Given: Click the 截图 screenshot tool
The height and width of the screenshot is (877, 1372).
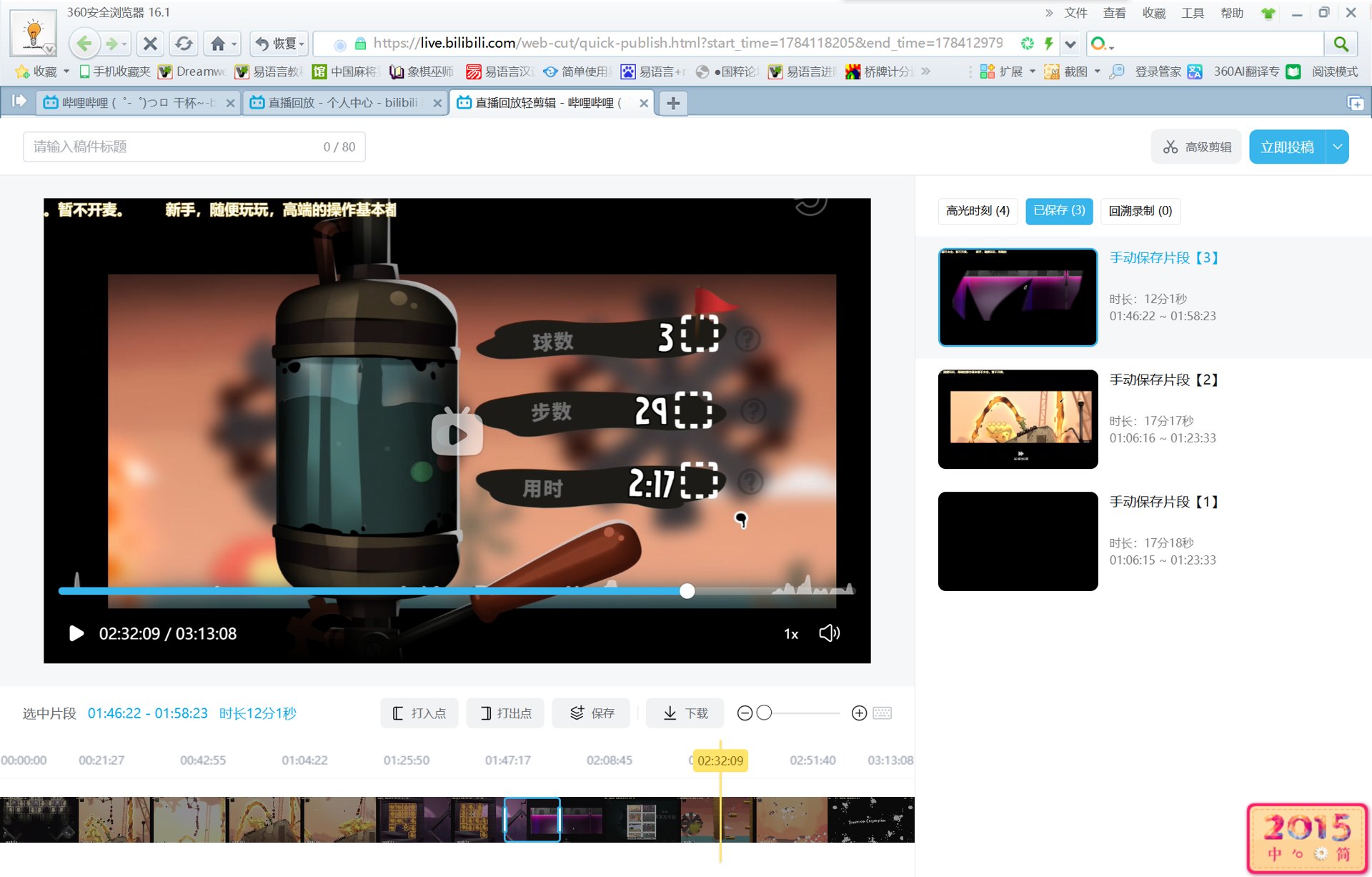Looking at the screenshot, I should (1066, 71).
